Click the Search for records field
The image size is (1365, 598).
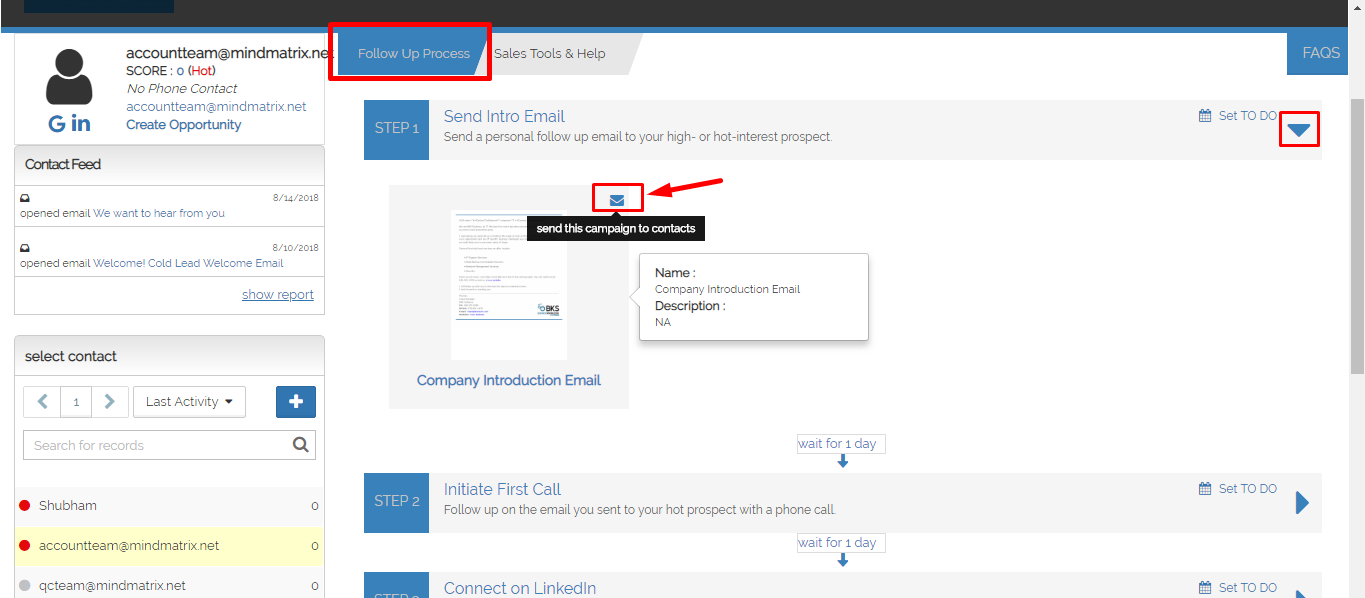[x=160, y=445]
